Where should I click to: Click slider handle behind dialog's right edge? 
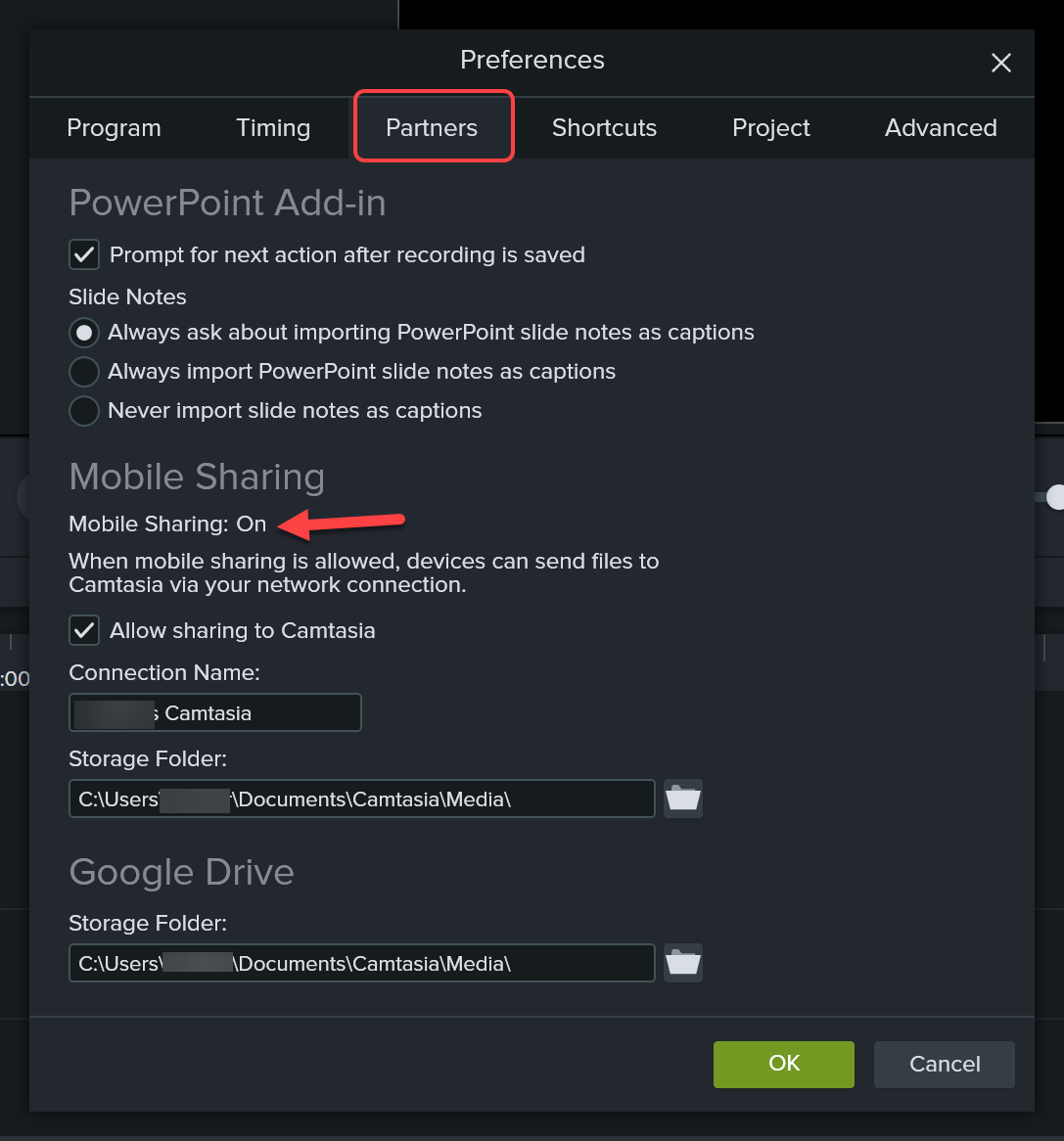pyautogui.click(x=1053, y=497)
